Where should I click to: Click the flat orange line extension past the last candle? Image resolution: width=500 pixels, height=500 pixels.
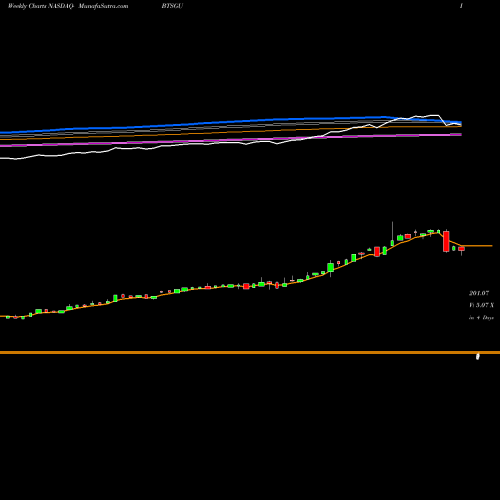(477, 246)
